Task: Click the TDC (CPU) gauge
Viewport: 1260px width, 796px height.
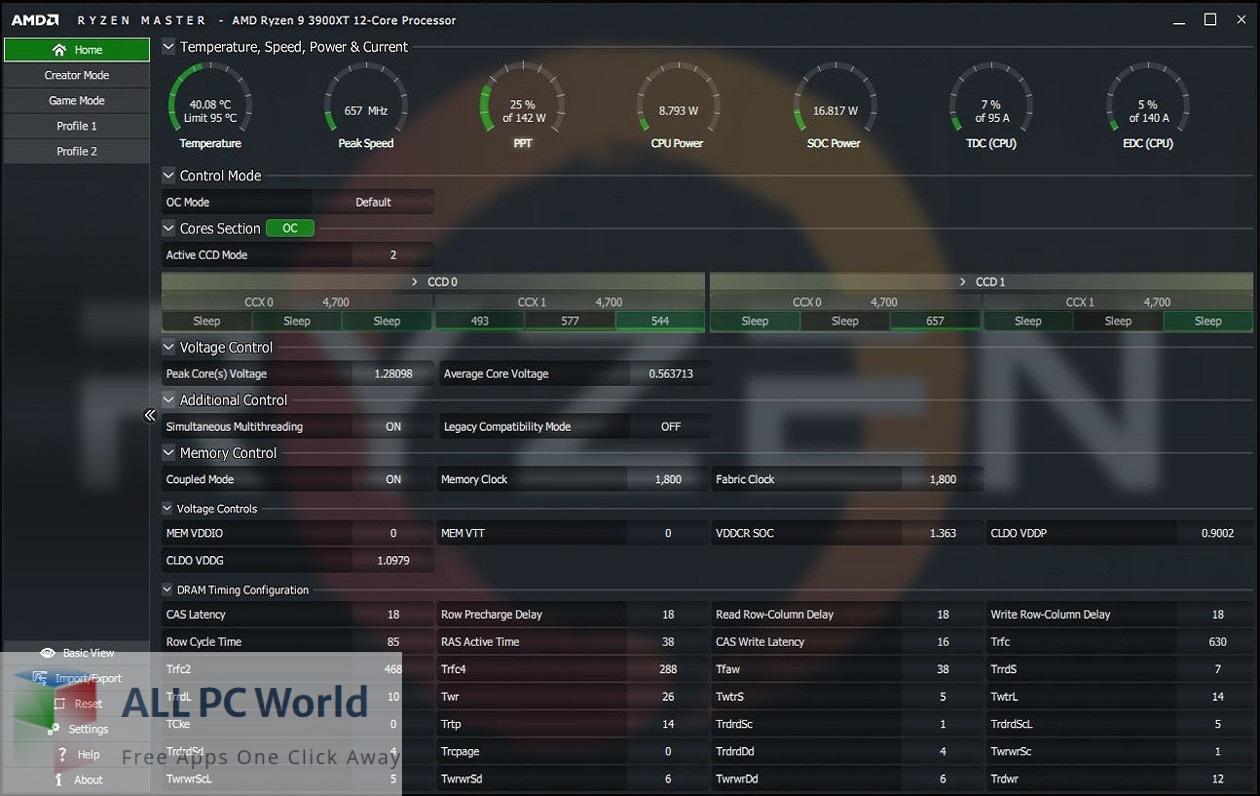Action: click(991, 106)
